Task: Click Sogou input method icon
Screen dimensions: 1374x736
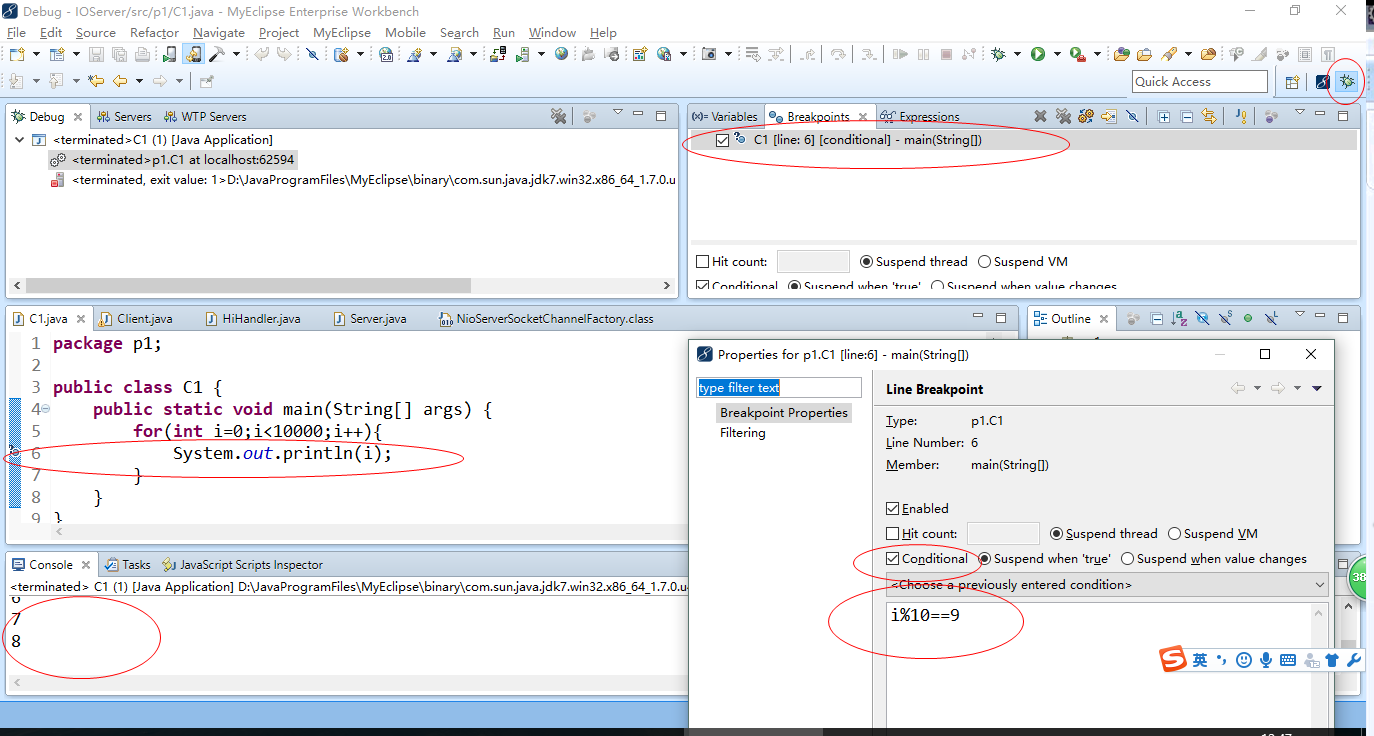Action: 1172,660
